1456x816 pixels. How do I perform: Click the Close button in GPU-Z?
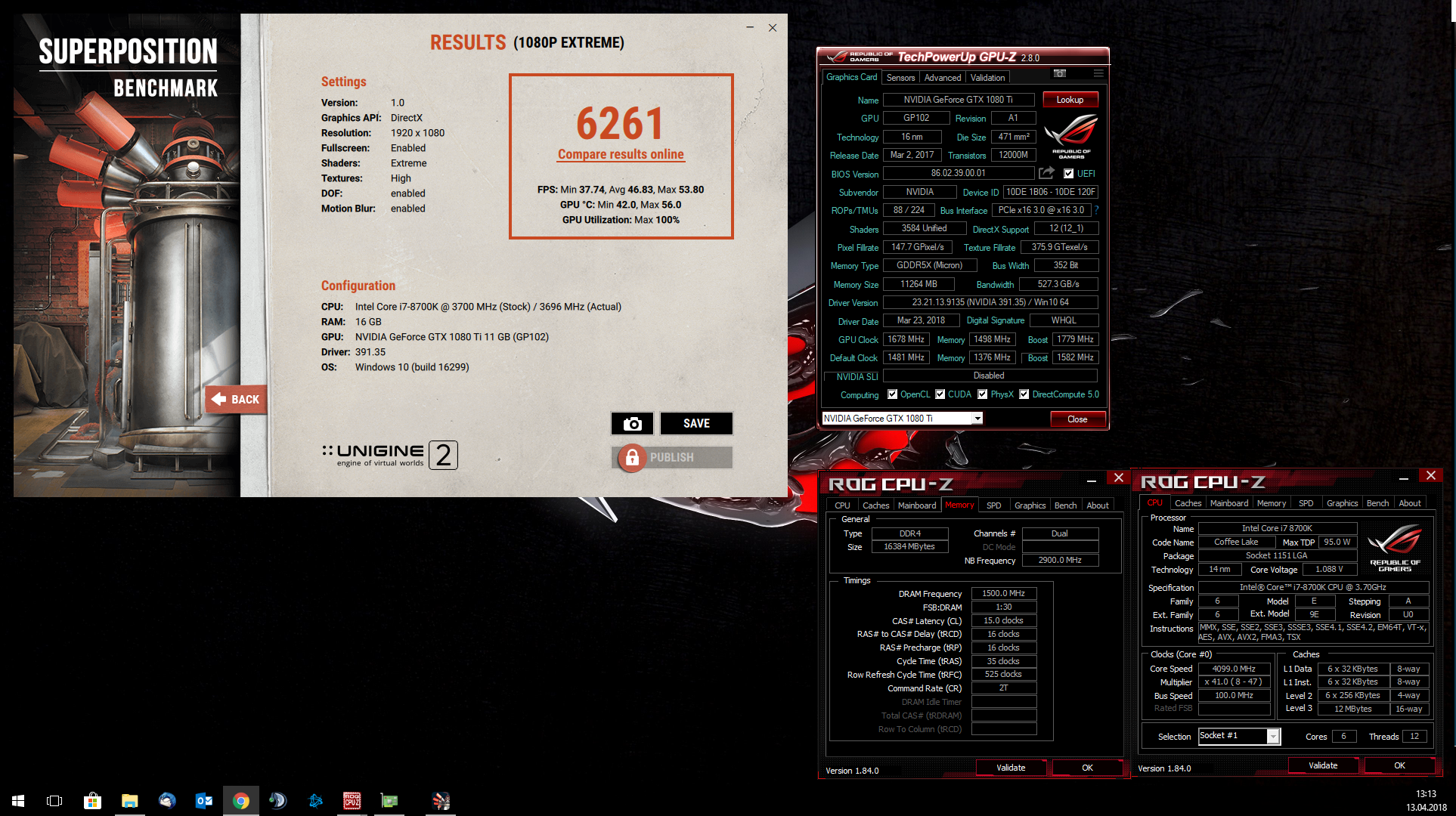tap(1077, 419)
